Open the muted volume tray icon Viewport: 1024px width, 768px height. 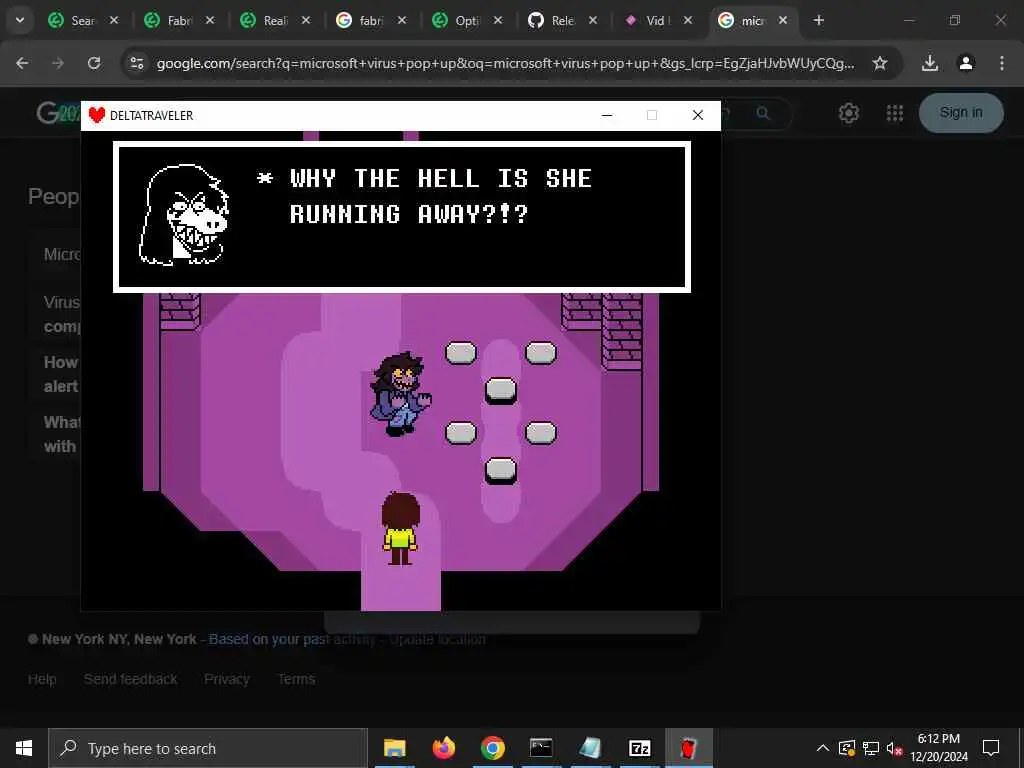pyautogui.click(x=894, y=748)
